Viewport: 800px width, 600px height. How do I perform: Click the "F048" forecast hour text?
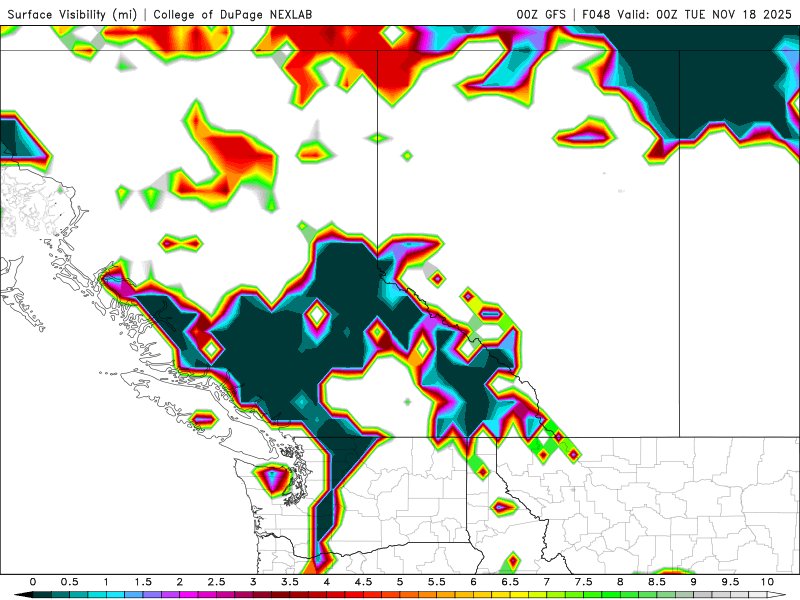tap(596, 14)
